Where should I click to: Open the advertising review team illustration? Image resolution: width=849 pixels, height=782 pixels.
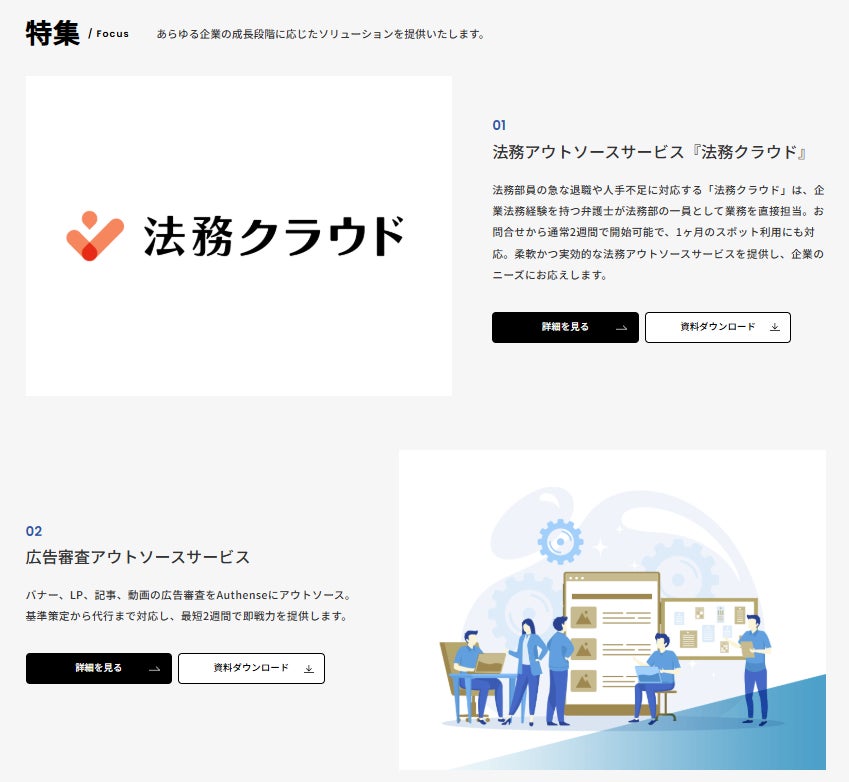pos(612,610)
